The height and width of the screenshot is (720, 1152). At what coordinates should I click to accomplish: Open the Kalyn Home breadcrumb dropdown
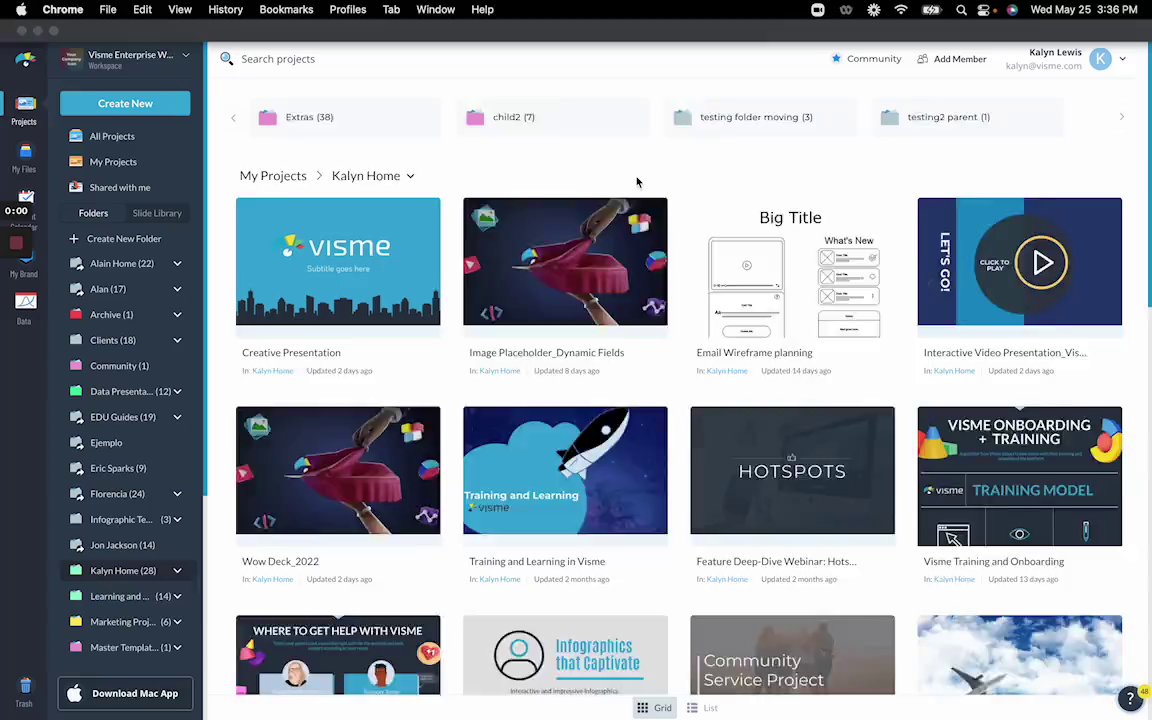[x=411, y=176]
